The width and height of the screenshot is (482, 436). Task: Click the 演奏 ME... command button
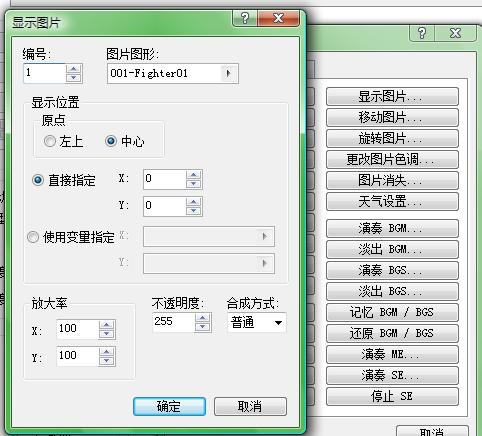pyautogui.click(x=392, y=354)
